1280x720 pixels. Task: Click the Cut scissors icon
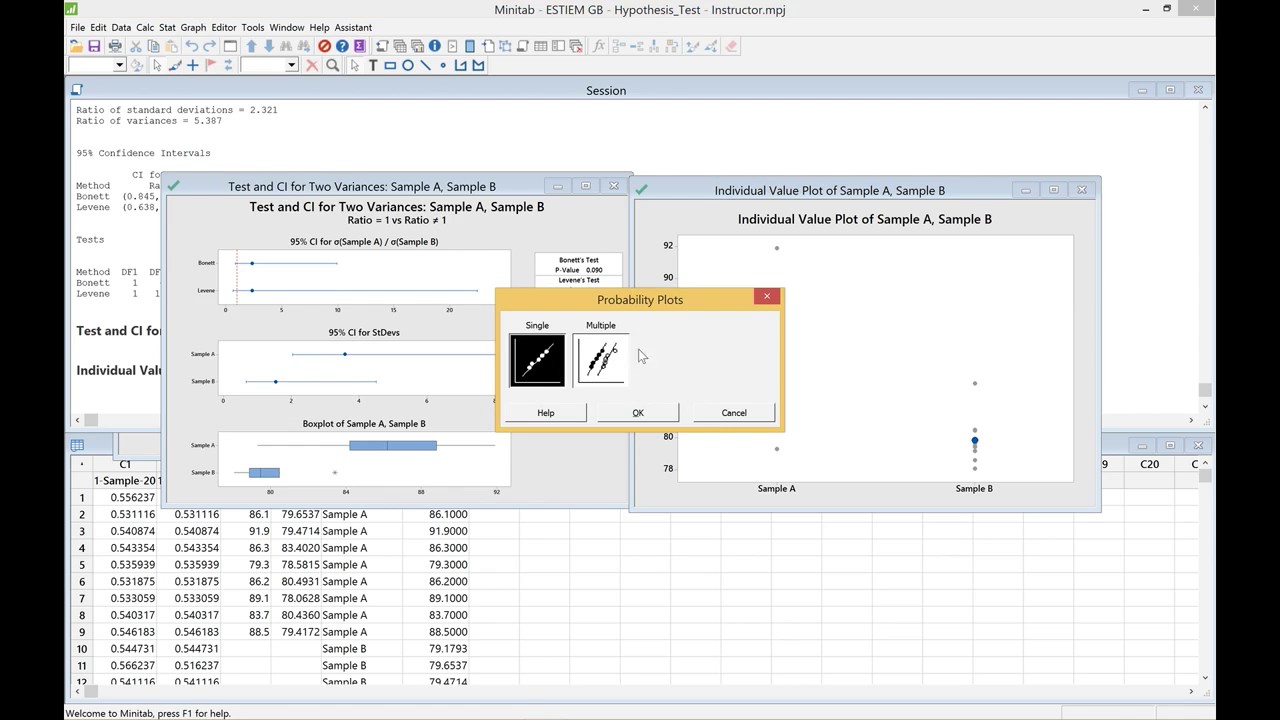pyautogui.click(x=136, y=46)
